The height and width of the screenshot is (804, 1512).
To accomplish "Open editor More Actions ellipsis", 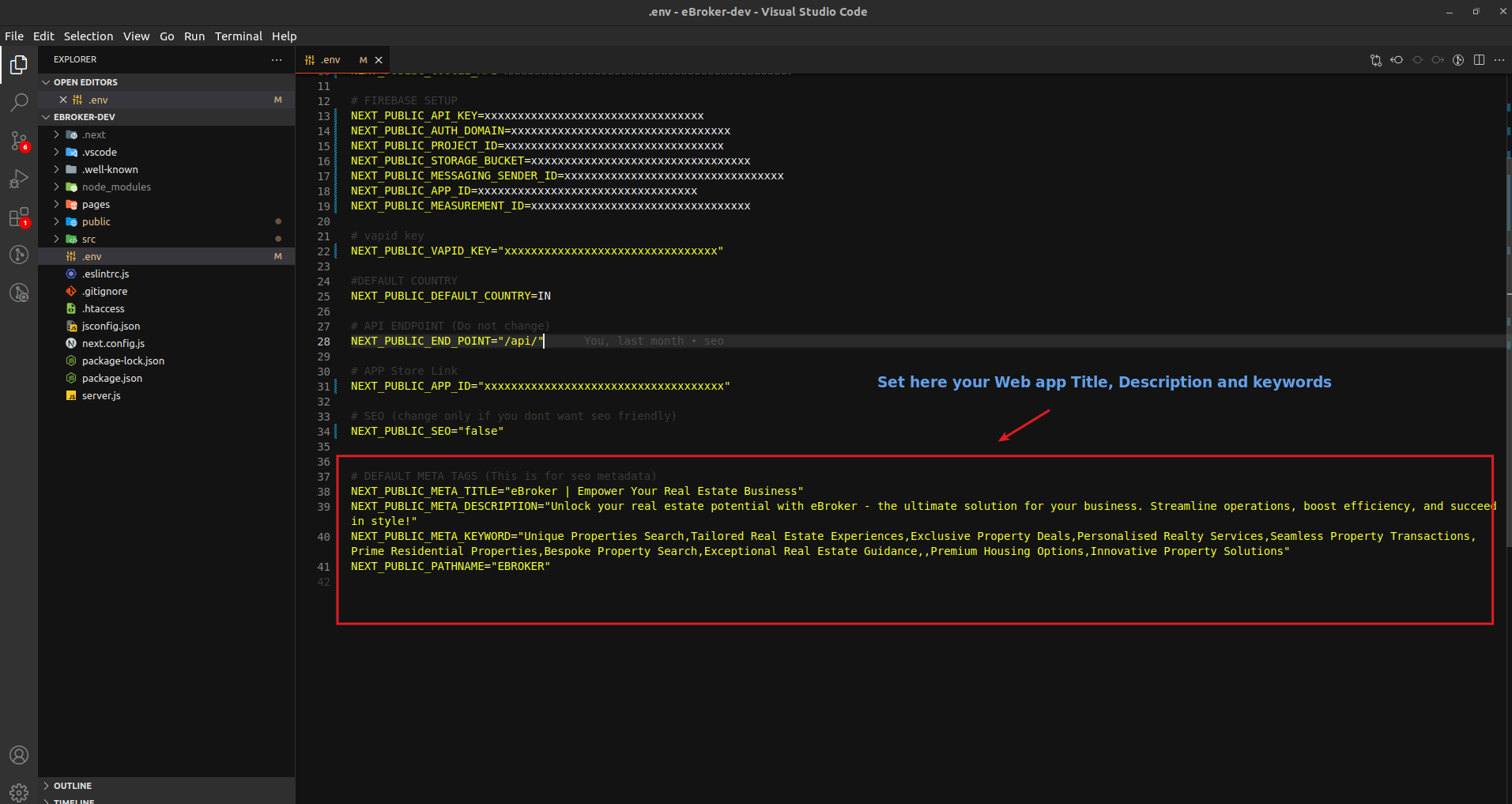I will point(1499,60).
